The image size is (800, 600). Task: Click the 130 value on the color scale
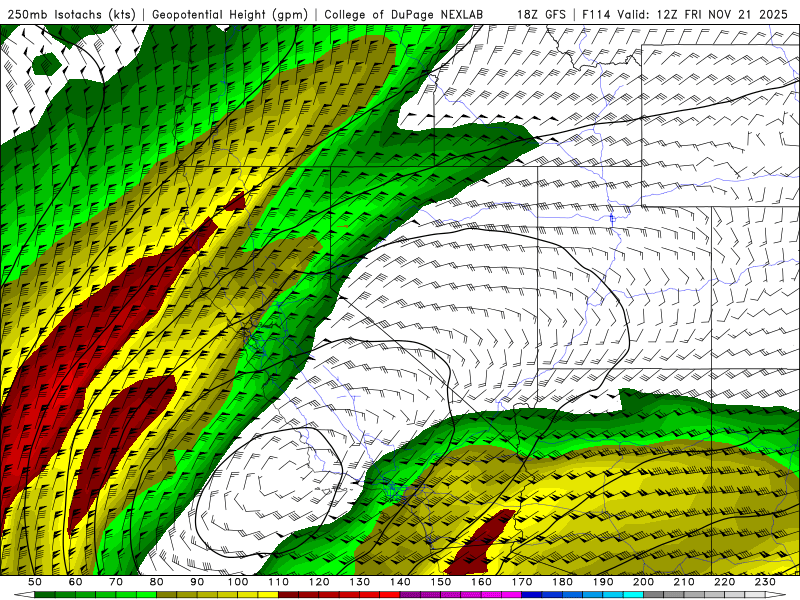pyautogui.click(x=360, y=582)
